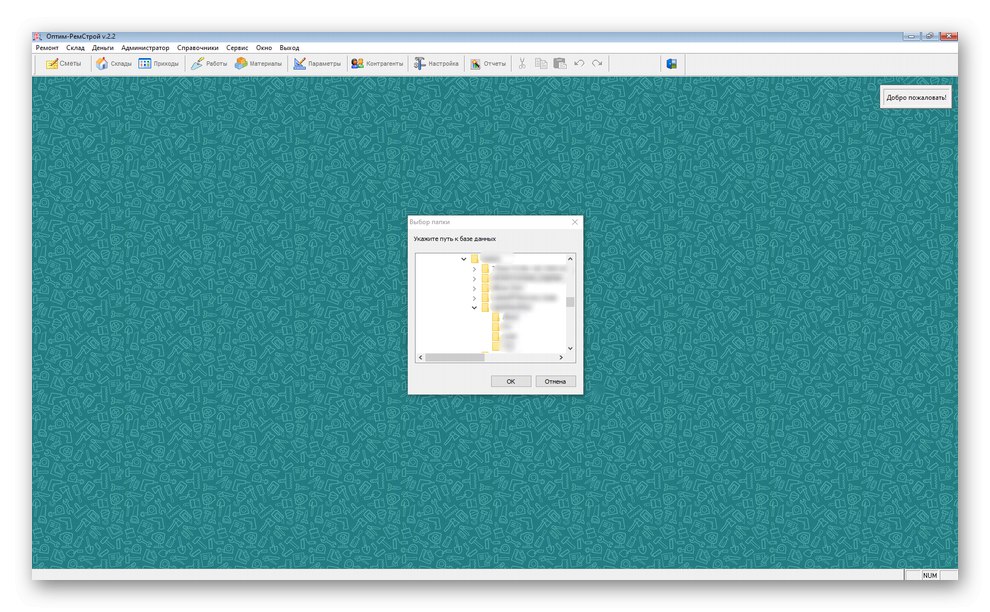This screenshot has width=990, height=612.
Task: Click the Undo arrow icon
Action: pos(579,64)
